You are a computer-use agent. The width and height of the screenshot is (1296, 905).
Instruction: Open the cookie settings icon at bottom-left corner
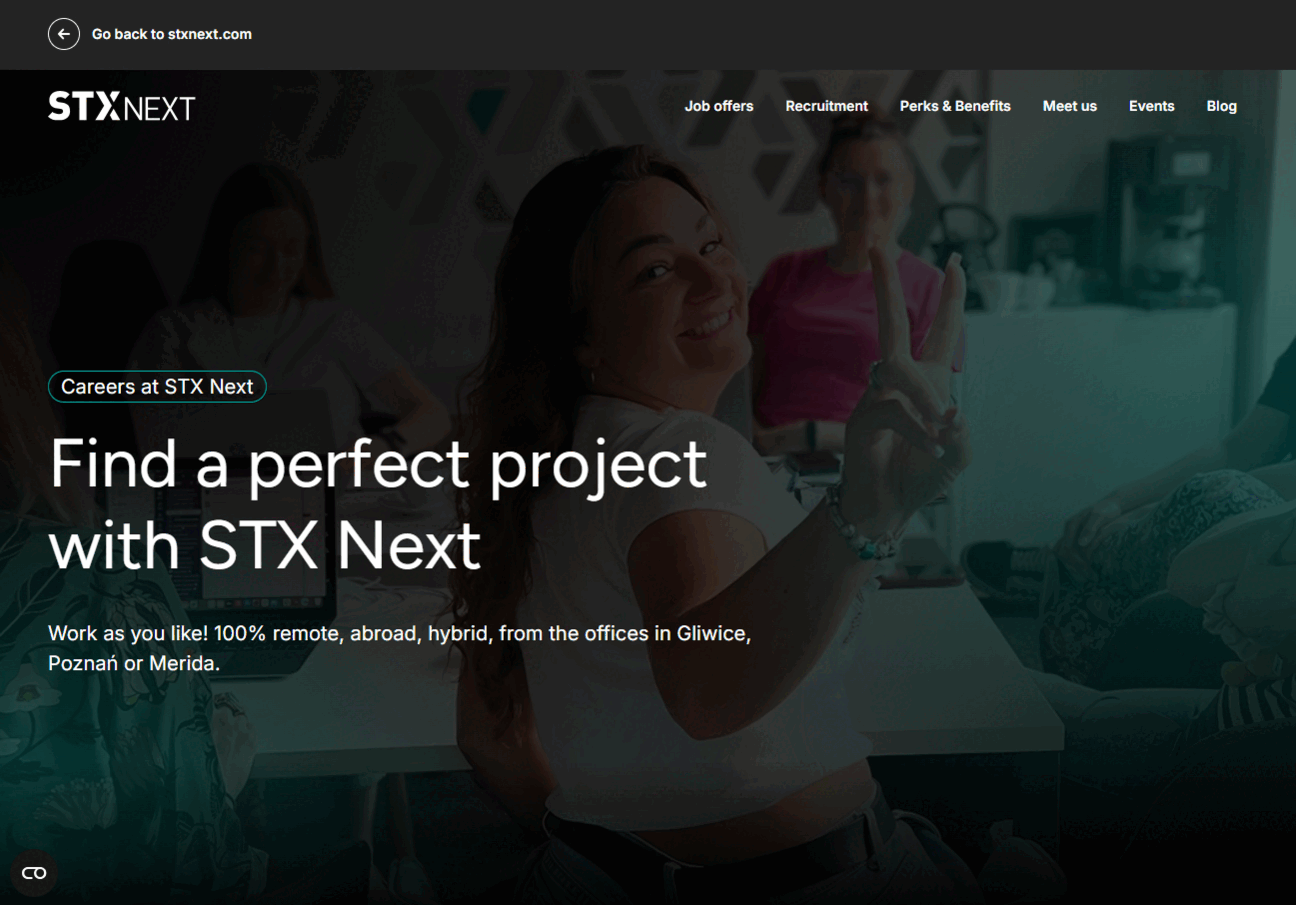[x=34, y=873]
